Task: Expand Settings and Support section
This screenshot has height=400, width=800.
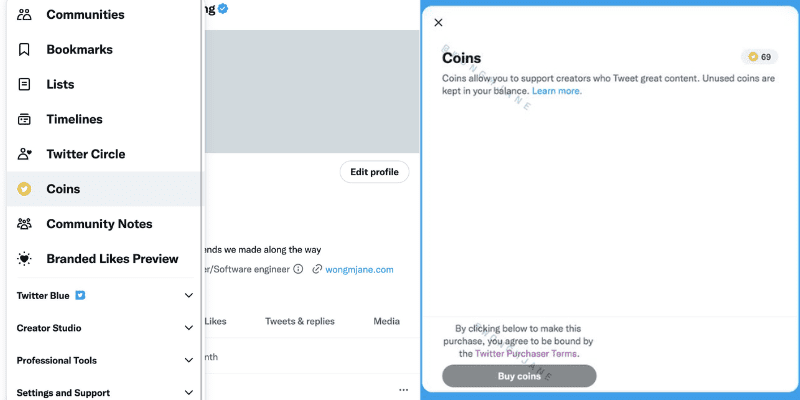Action: click(189, 393)
